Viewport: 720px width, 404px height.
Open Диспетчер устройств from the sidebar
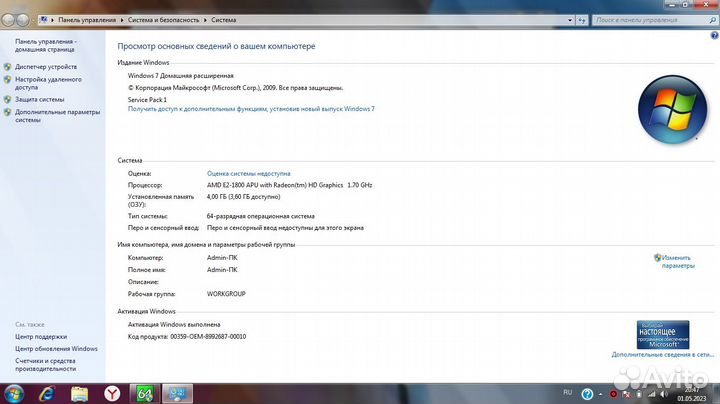pos(46,67)
